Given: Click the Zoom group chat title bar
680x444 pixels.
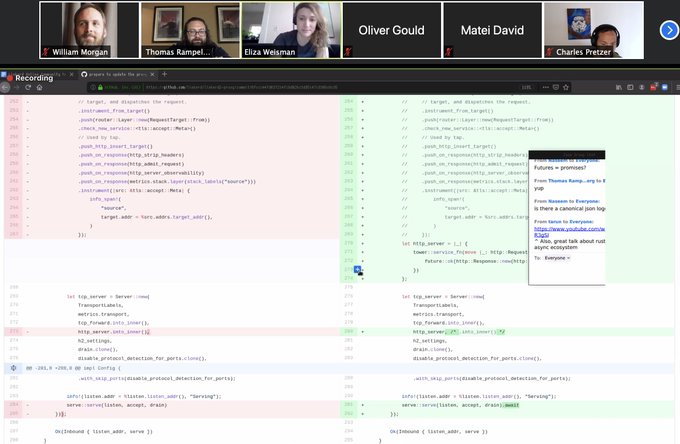Looking at the screenshot, I should tap(567, 154).
